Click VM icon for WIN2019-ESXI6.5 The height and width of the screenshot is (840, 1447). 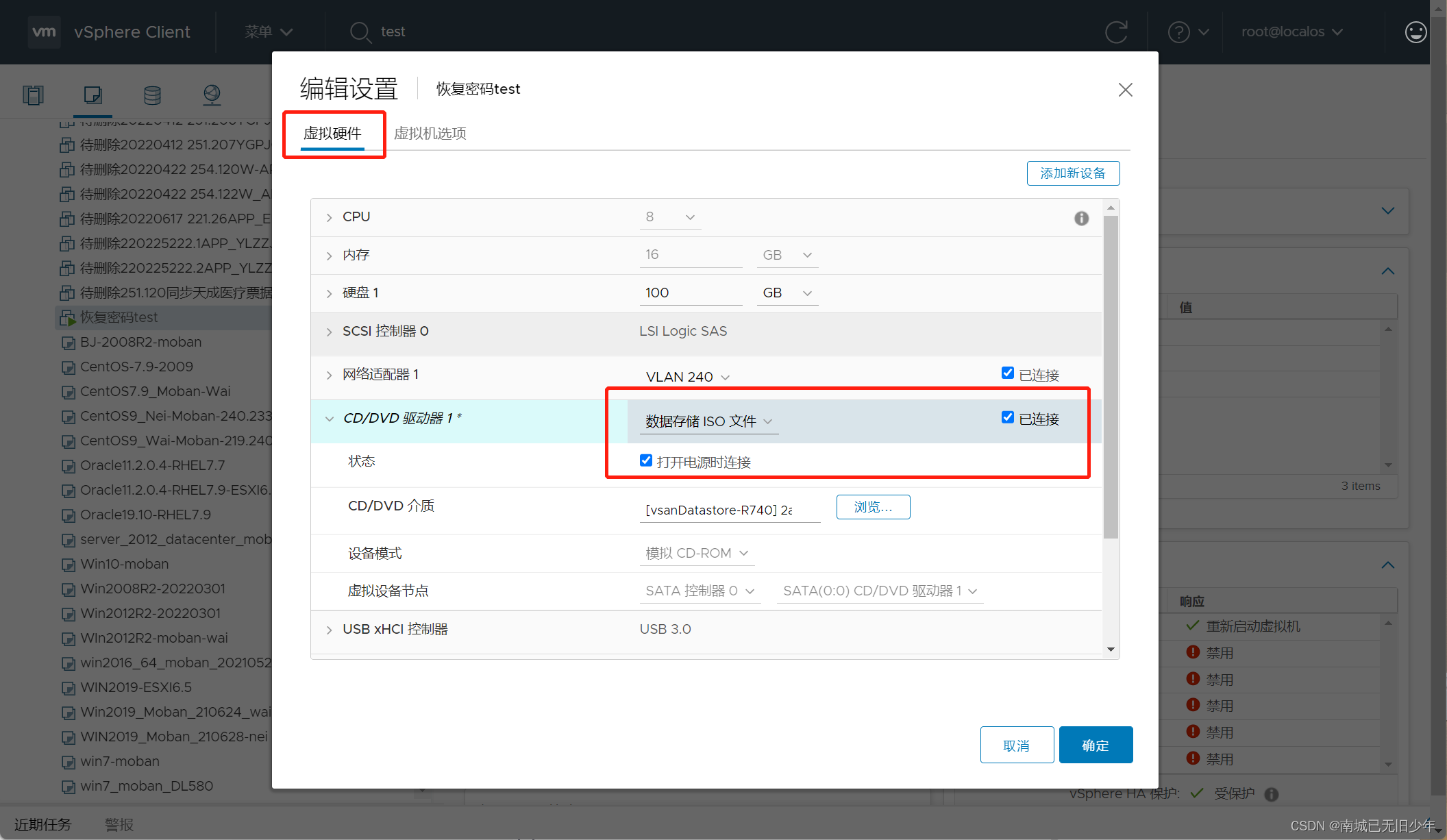[x=68, y=688]
